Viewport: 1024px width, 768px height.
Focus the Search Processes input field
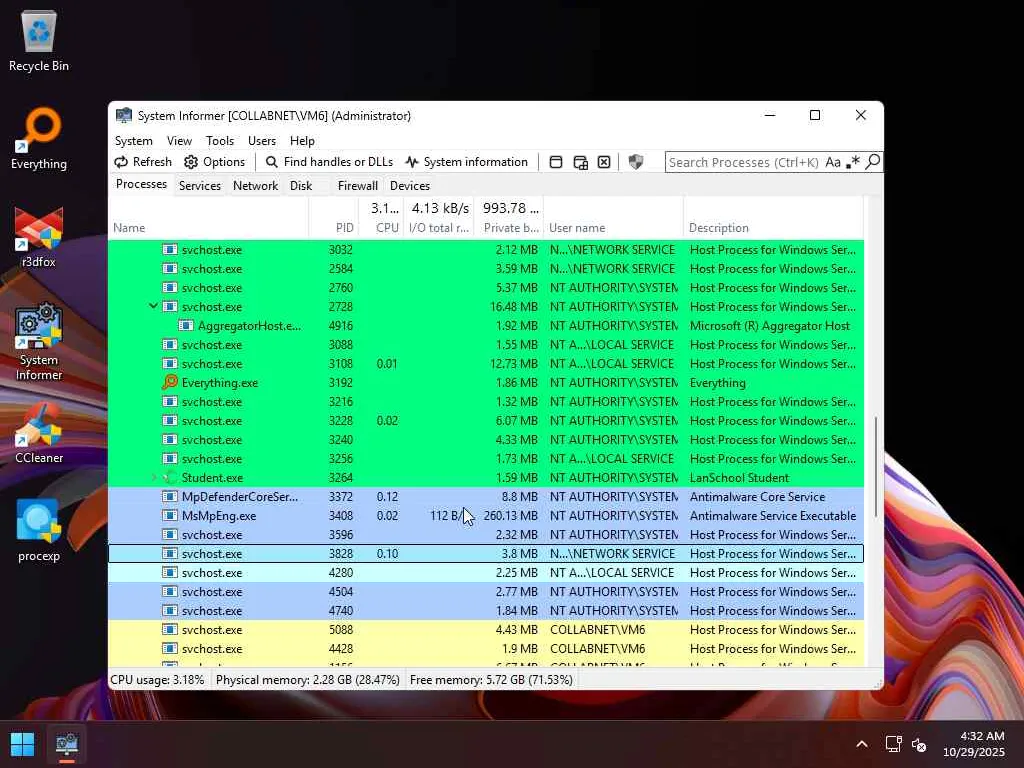[743, 162]
